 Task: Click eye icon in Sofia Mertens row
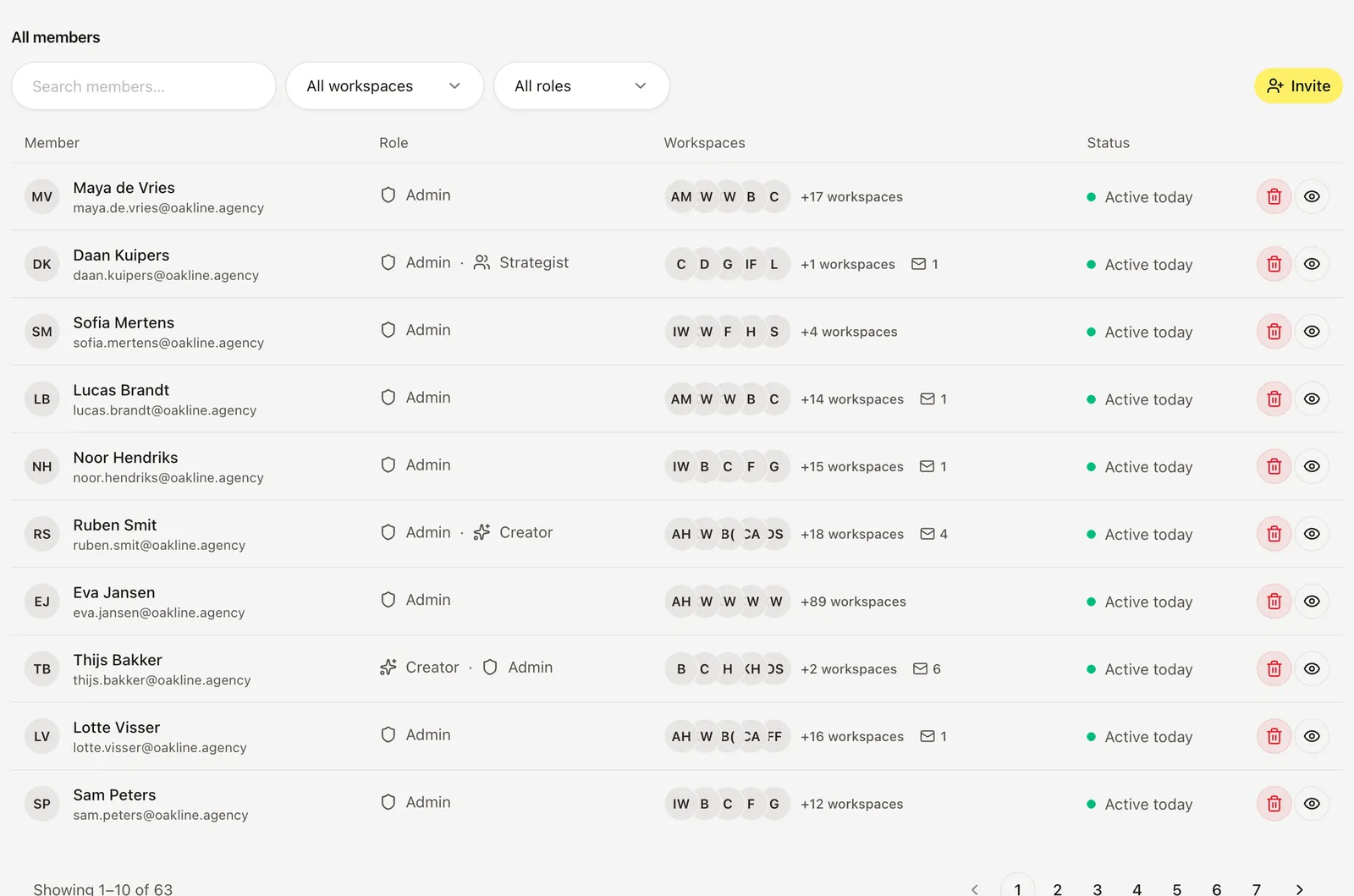point(1312,332)
